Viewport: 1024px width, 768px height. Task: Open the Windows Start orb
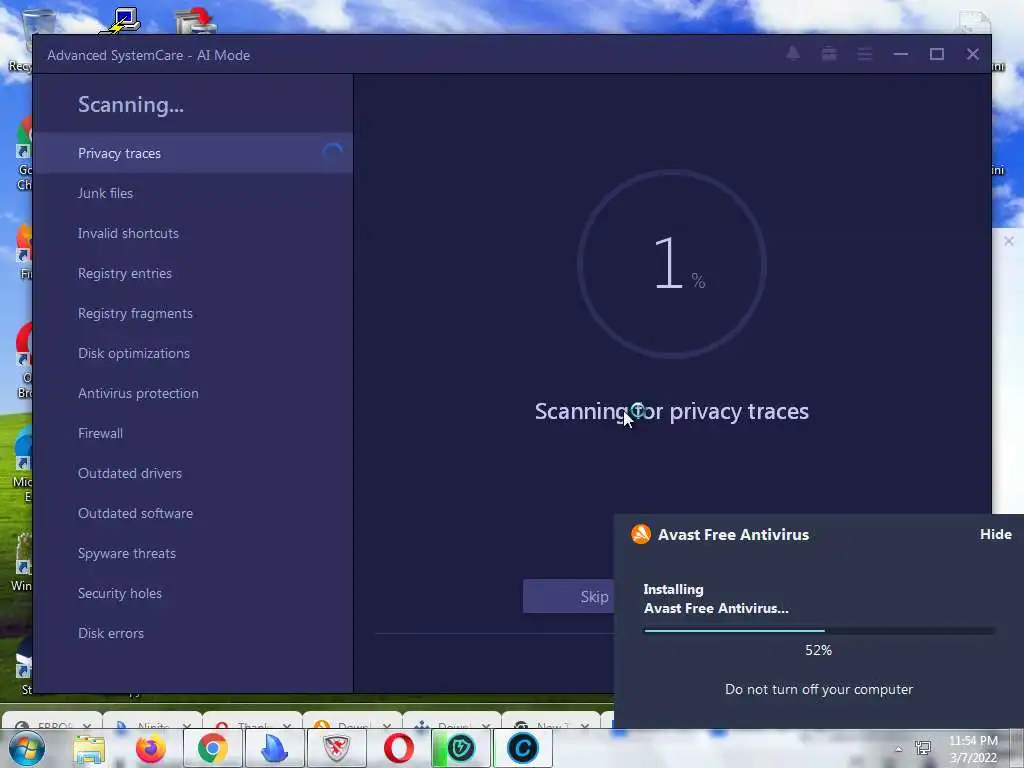tap(26, 748)
